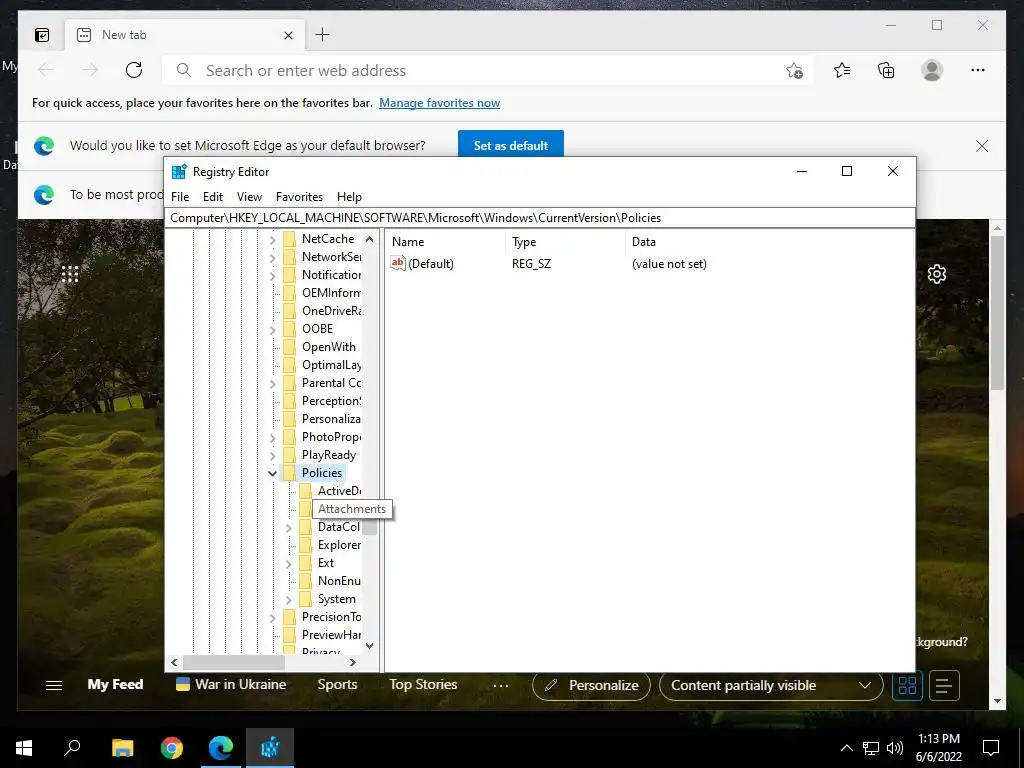Open Manage favorites now link
Viewport: 1024px width, 768px height.
440,103
